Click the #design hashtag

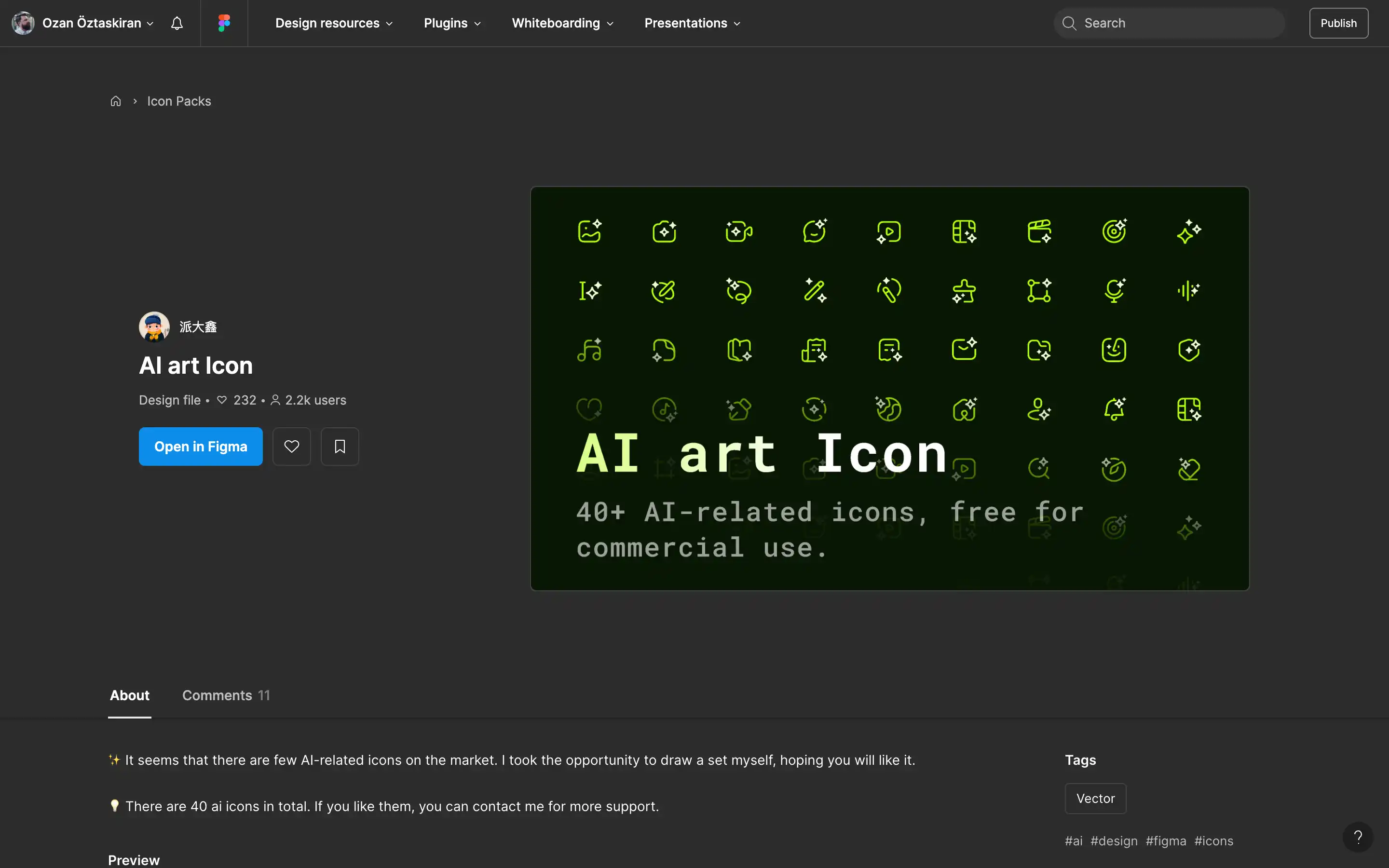tap(1114, 841)
